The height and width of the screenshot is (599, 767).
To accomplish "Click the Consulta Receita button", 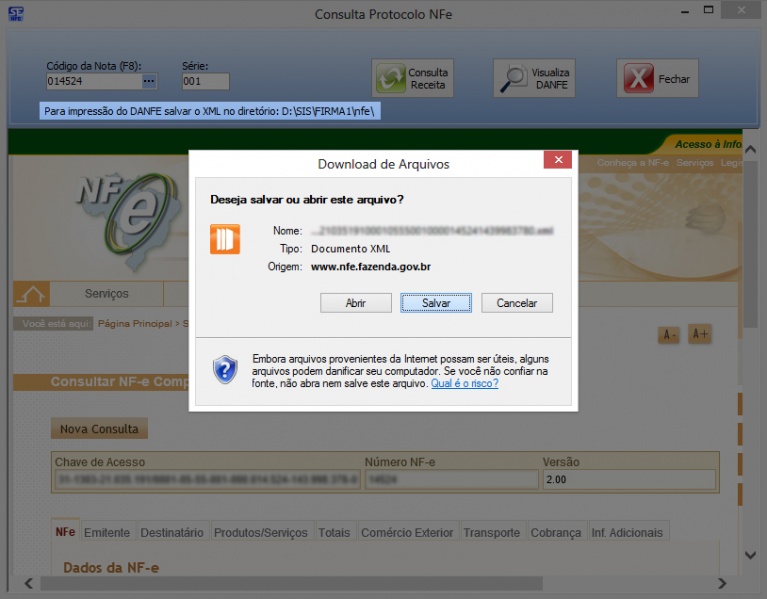I will tap(413, 79).
